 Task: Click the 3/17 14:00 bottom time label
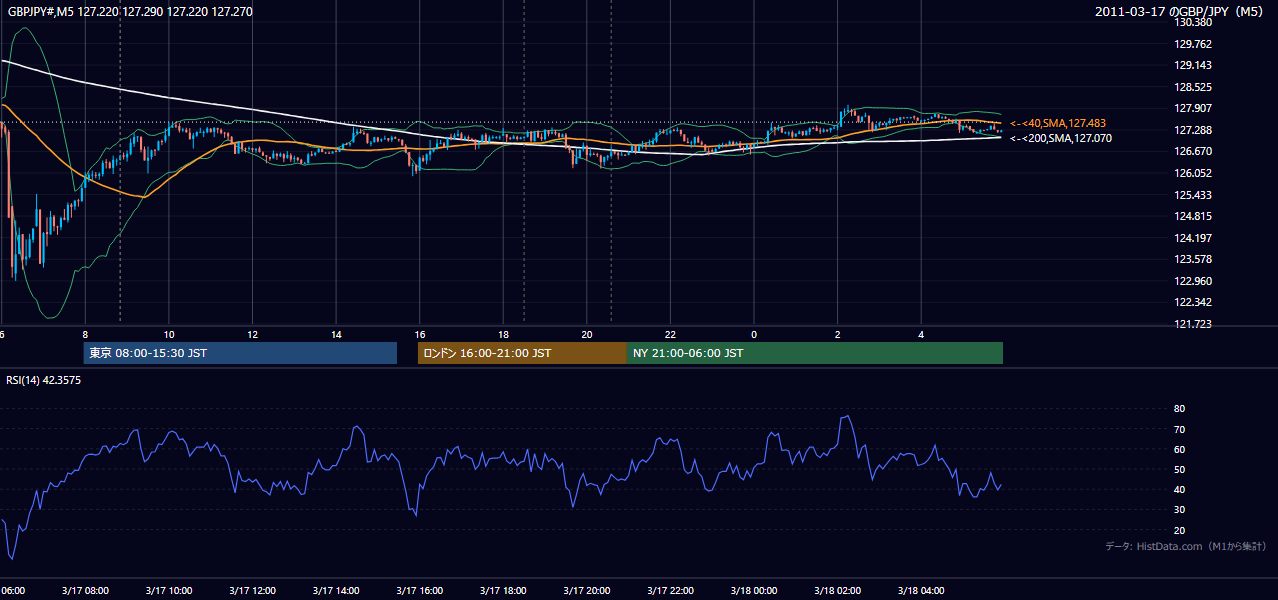pos(335,590)
